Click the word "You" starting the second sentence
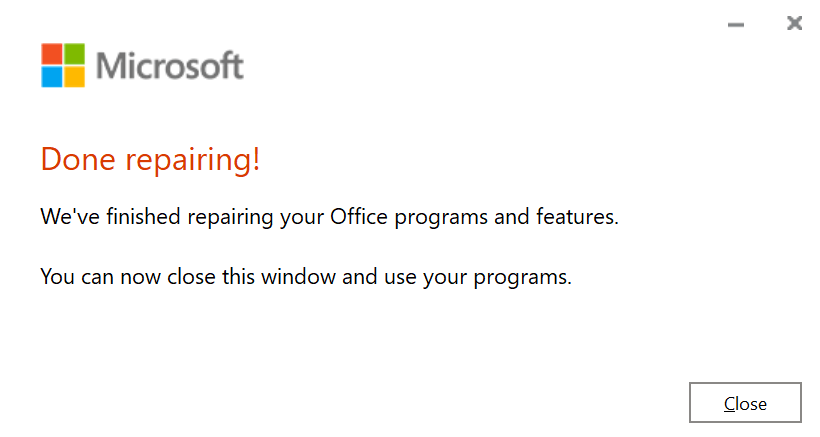Screen dimensions: 820x437 tap(56, 277)
